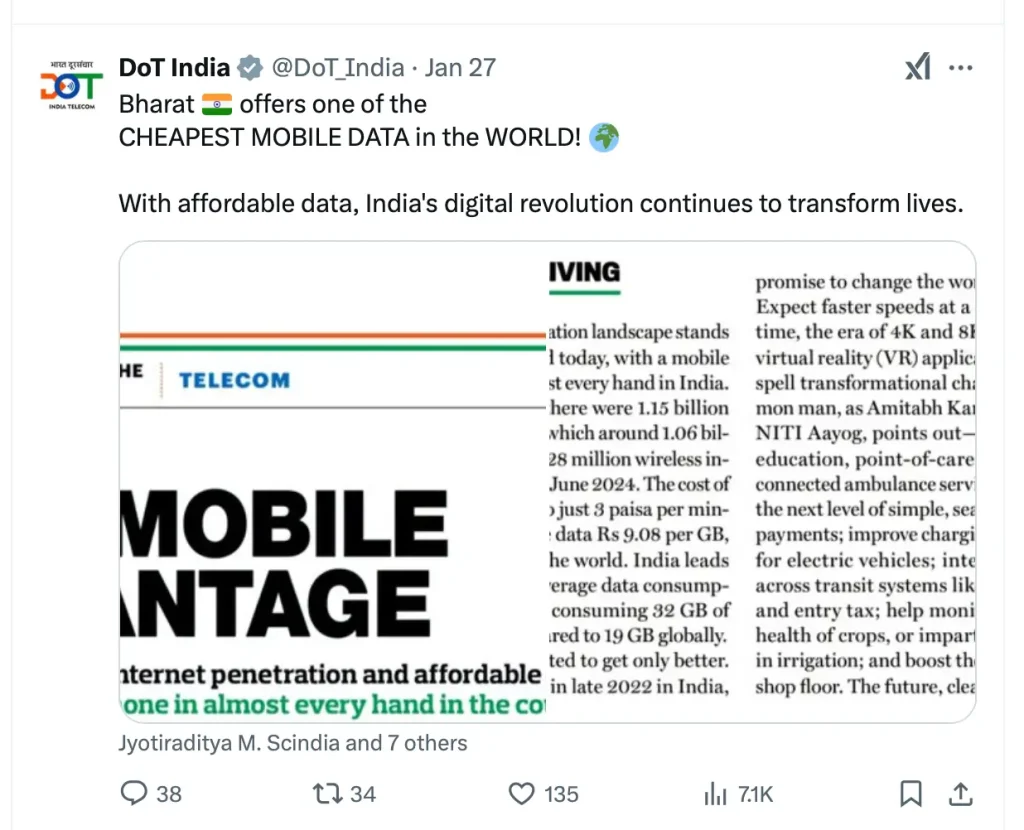Viewport: 1024px width, 830px height.
Task: Bookmark the post using the bookmark icon
Action: (910, 793)
